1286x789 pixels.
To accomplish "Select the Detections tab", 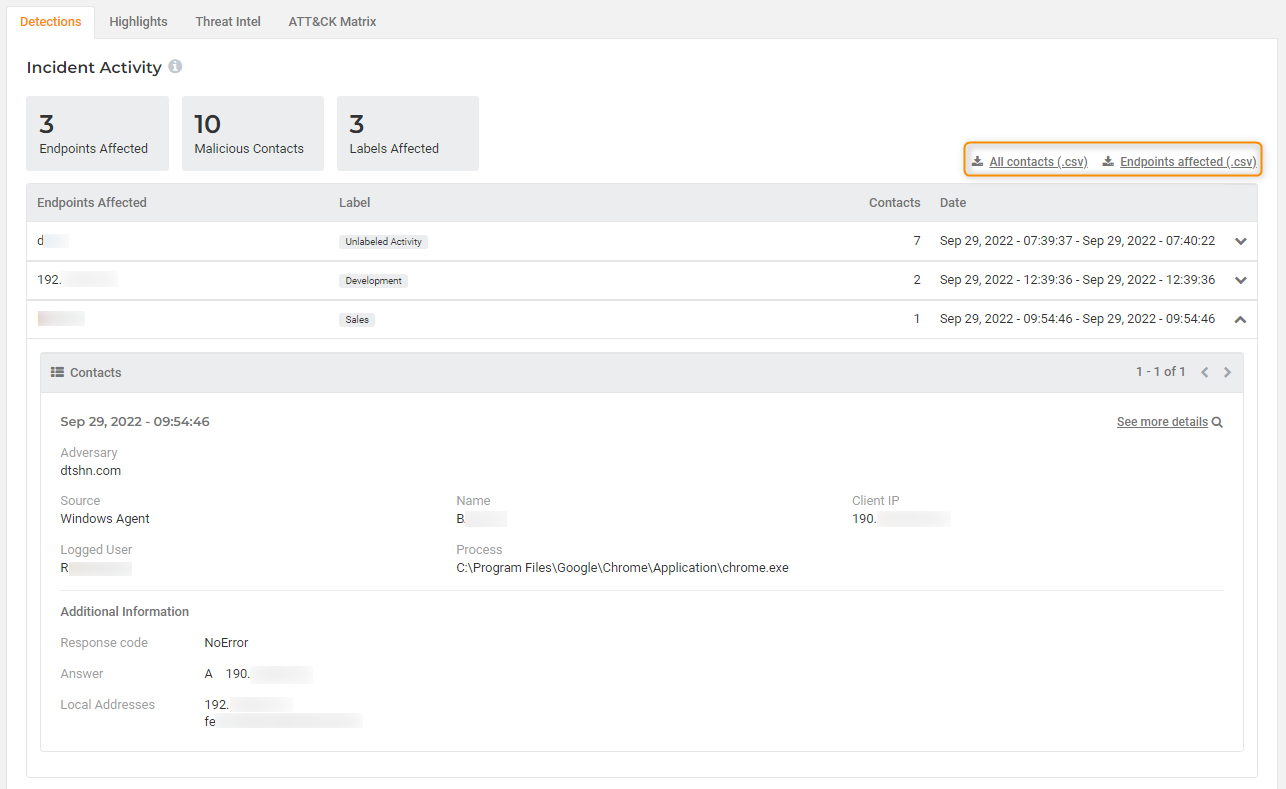I will tap(51, 21).
